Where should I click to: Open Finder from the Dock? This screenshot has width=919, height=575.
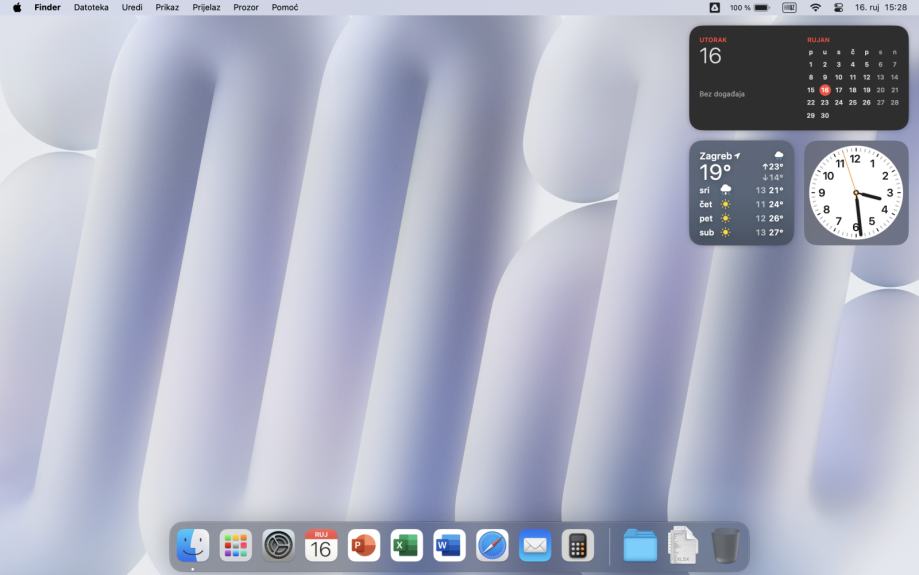point(193,546)
